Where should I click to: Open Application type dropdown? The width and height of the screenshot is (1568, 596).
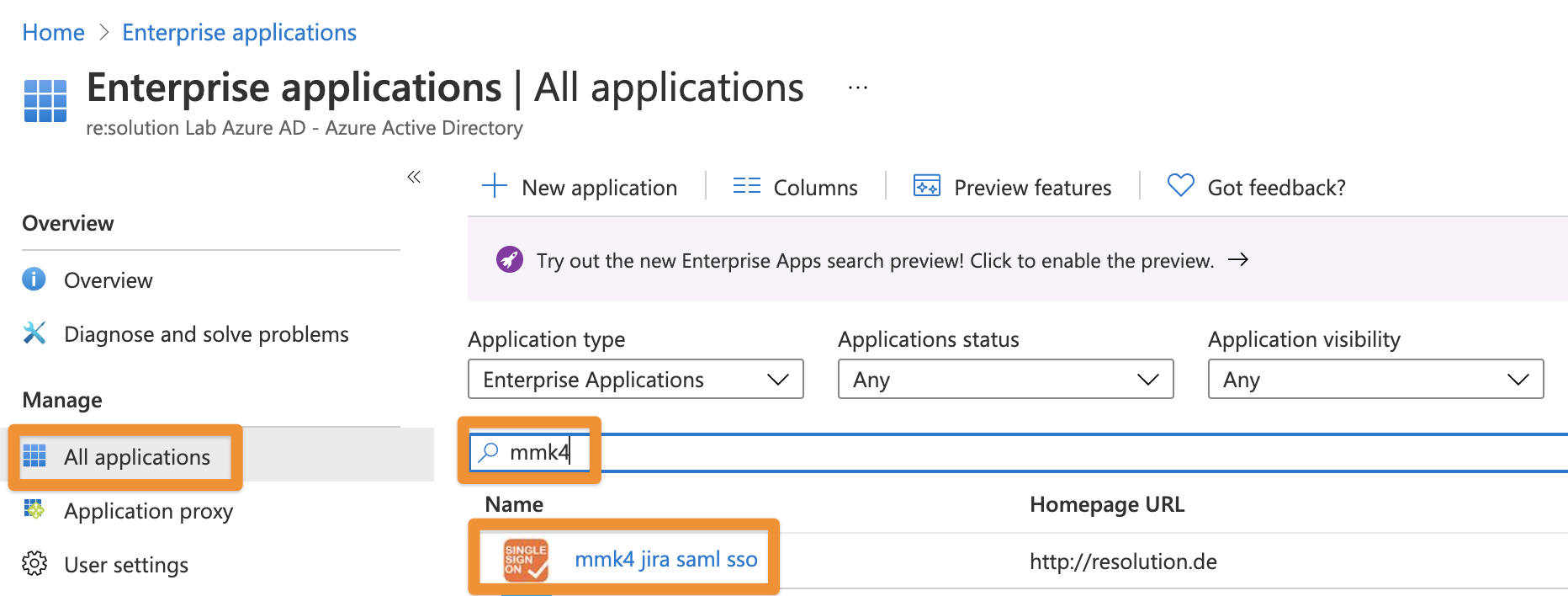[635, 380]
